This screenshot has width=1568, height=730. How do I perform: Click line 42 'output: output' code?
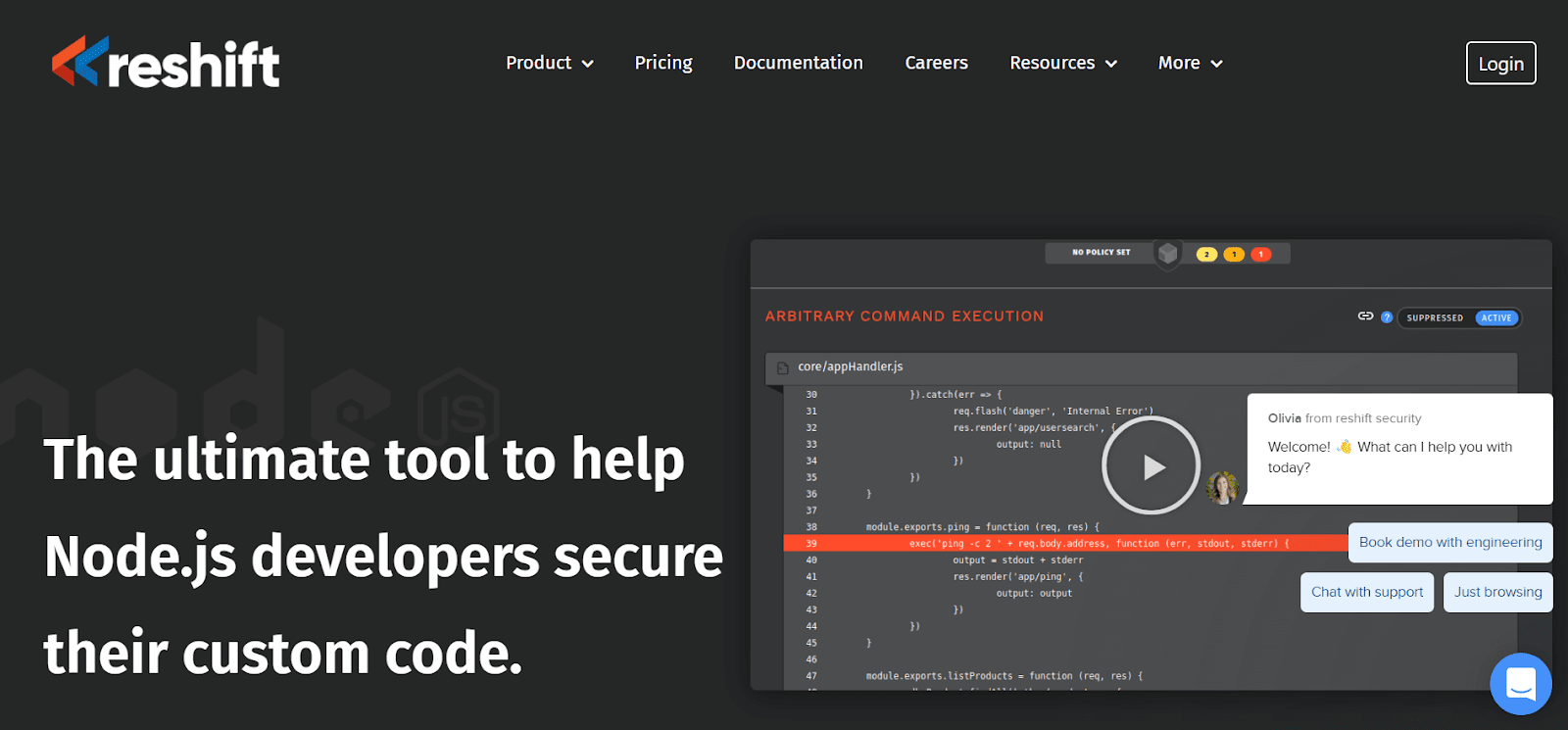click(x=1034, y=594)
